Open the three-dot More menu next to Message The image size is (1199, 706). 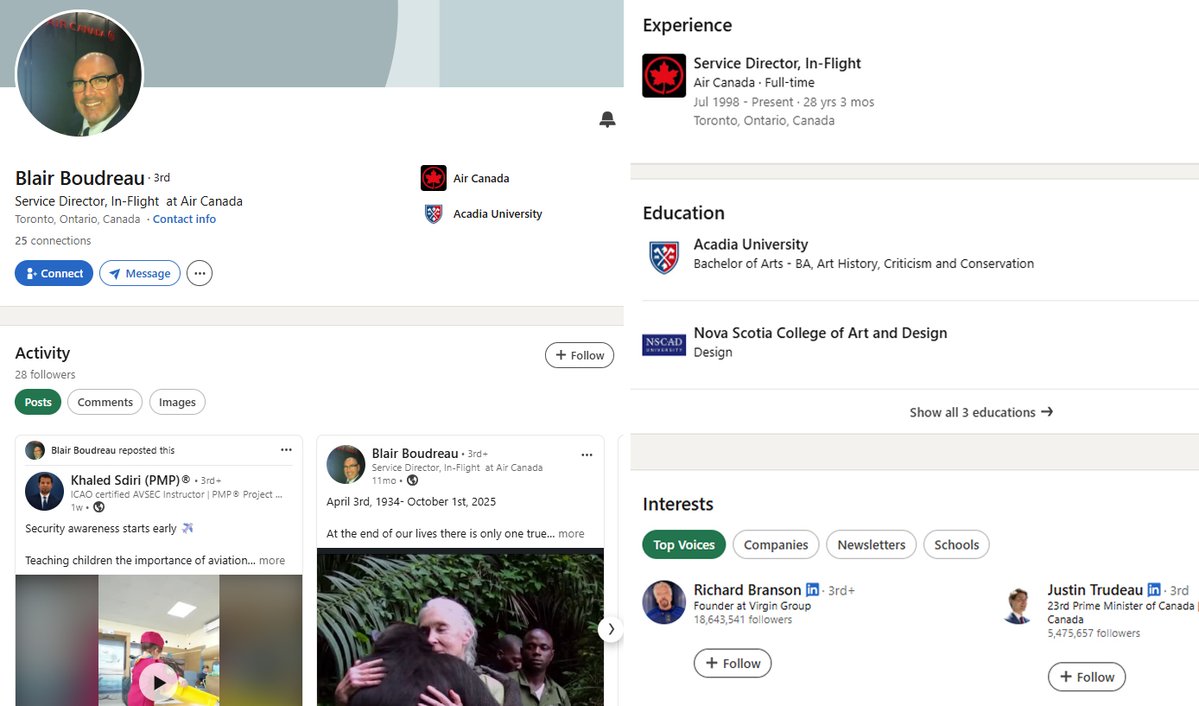[x=200, y=273]
